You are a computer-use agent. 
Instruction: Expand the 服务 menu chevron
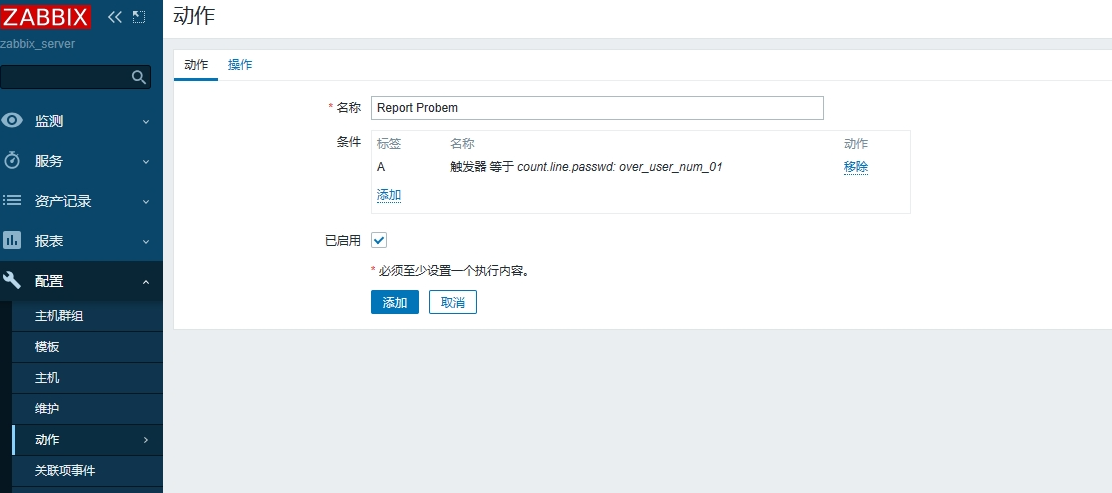(x=146, y=162)
